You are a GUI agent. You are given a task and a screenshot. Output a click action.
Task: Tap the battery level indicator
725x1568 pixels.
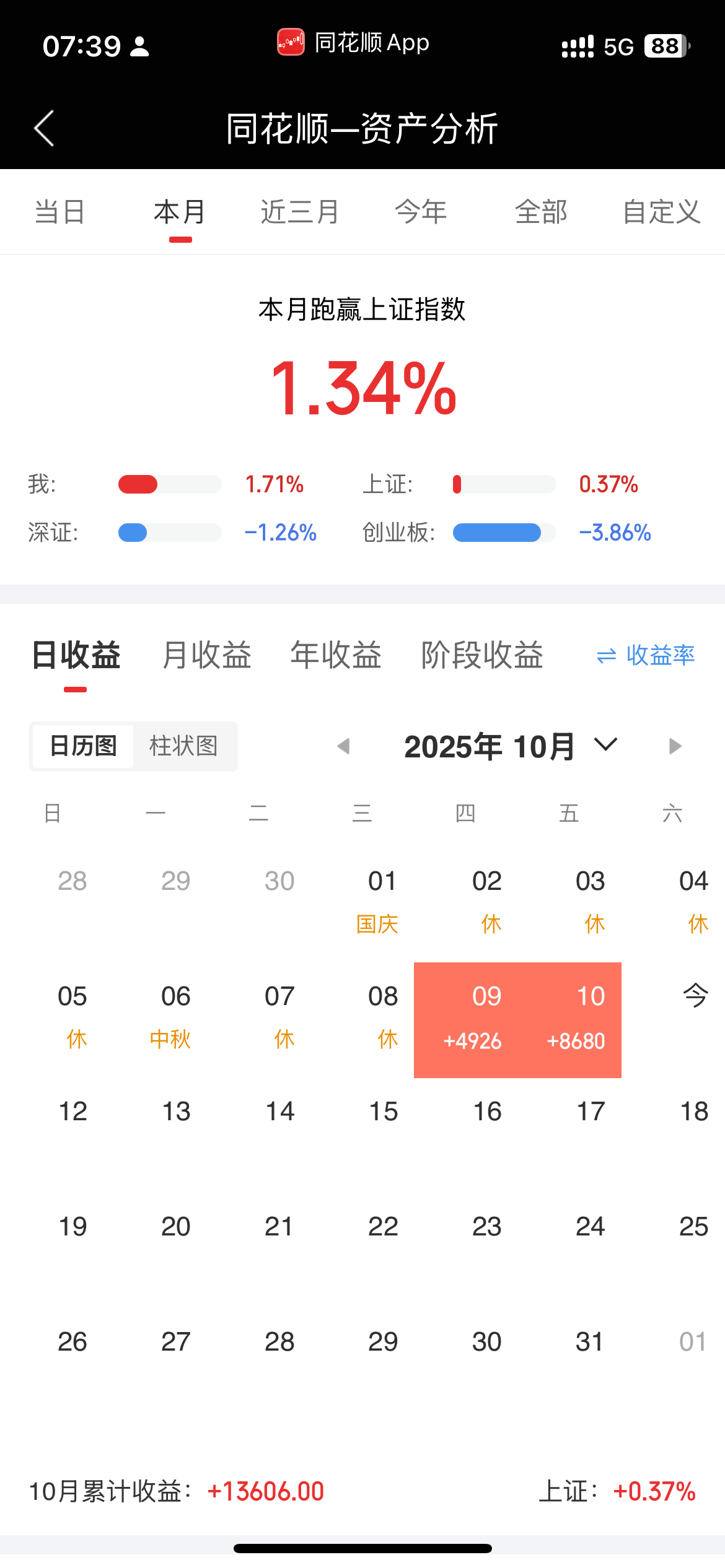coord(667,46)
